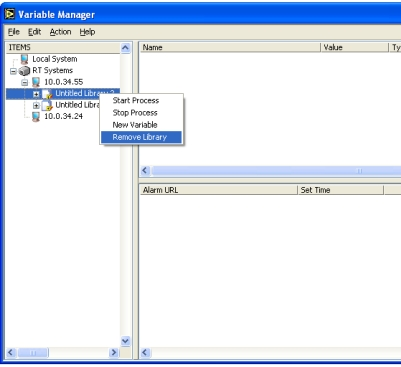Choose Stop Process from context menu

[141, 113]
